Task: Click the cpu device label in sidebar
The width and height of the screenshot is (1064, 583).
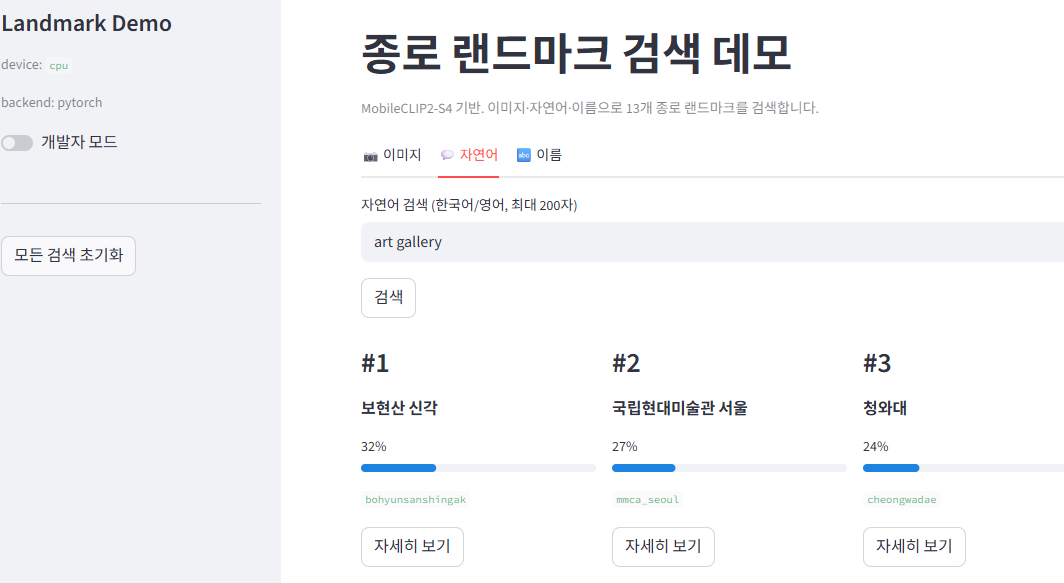Action: click(x=58, y=66)
